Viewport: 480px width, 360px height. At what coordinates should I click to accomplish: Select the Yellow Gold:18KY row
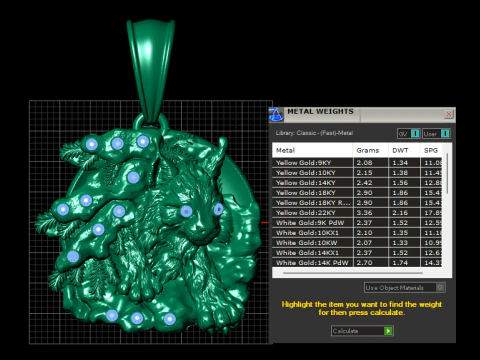[x=357, y=193]
